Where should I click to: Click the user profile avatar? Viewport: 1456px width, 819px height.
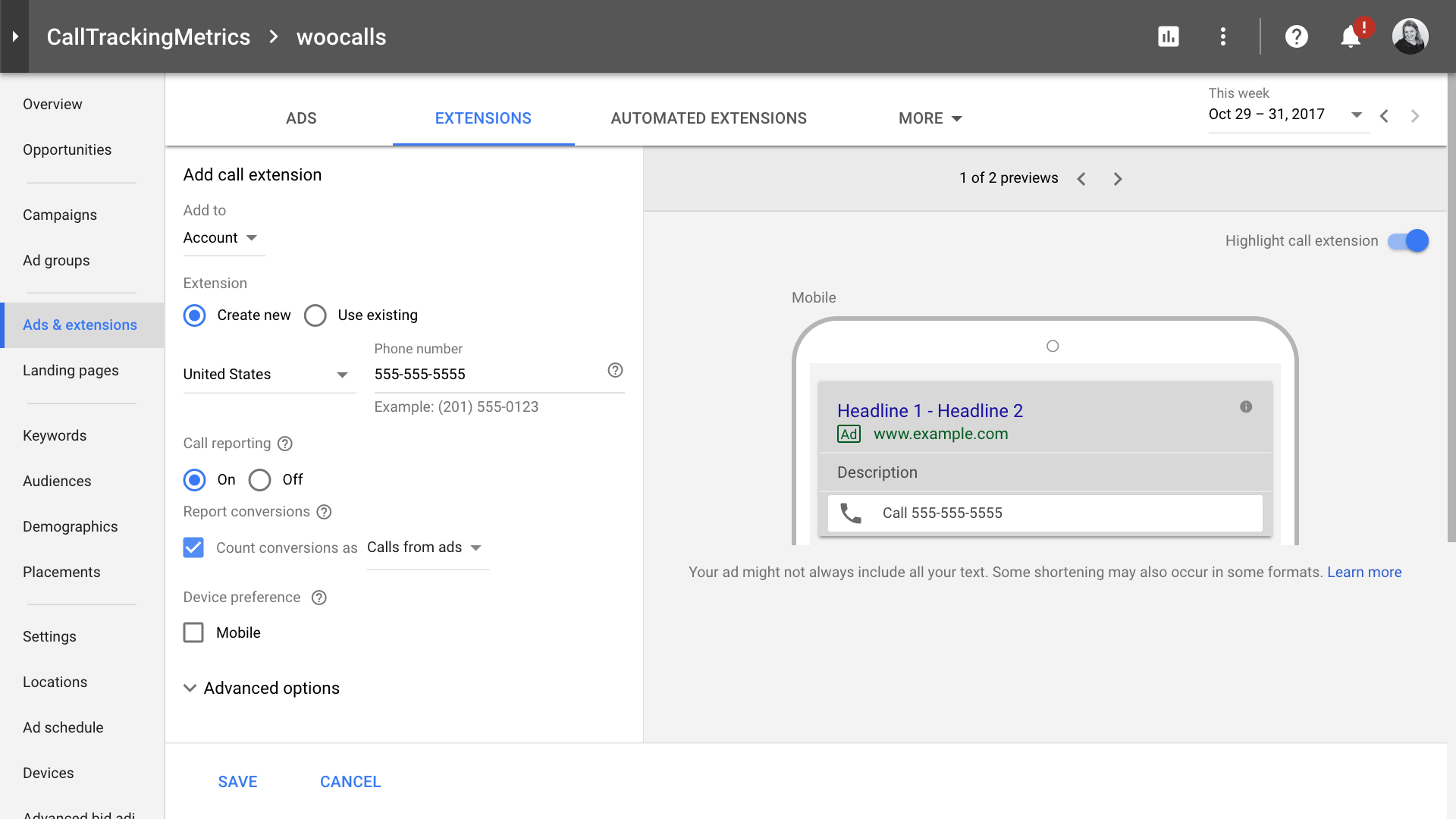pyautogui.click(x=1410, y=36)
